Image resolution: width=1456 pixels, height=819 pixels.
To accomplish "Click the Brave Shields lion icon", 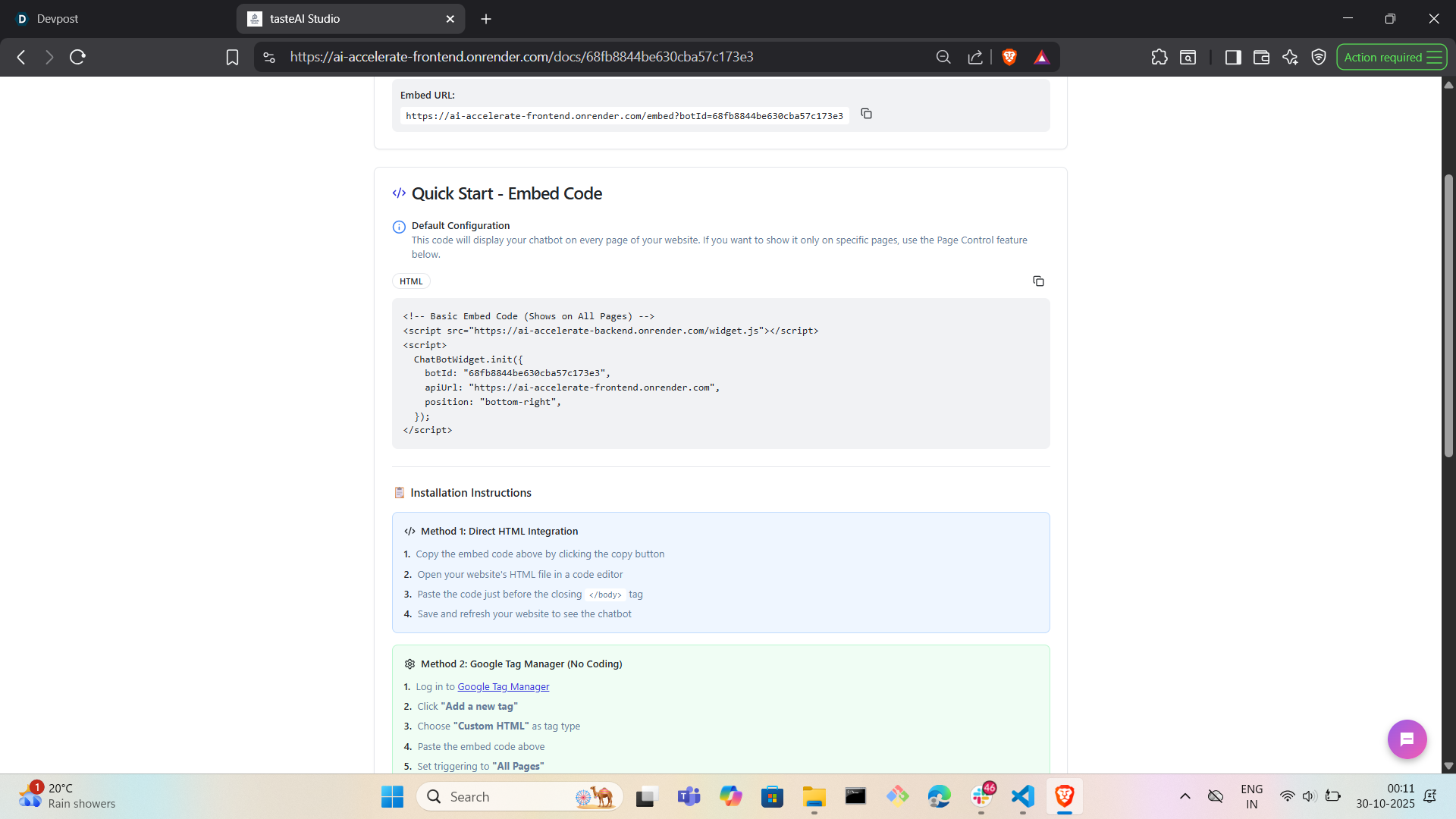I will [x=1009, y=57].
